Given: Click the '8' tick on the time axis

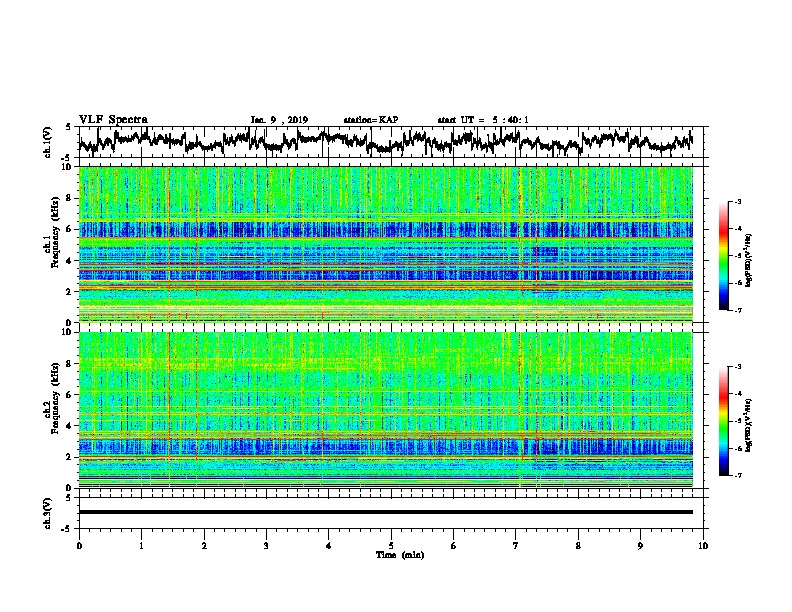Looking at the screenshot, I should (x=578, y=546).
